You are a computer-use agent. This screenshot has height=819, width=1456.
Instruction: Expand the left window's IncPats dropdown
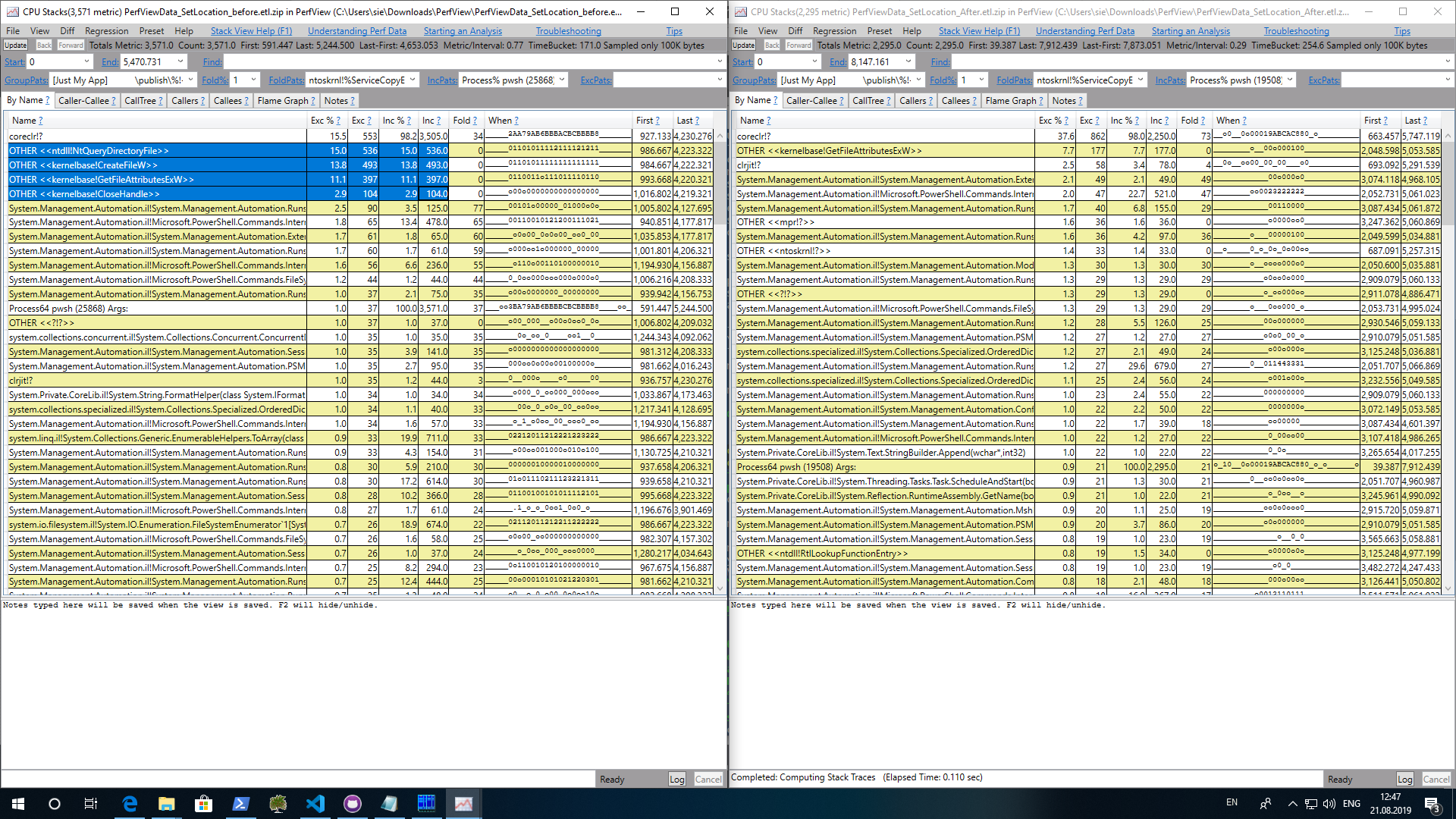(x=562, y=80)
